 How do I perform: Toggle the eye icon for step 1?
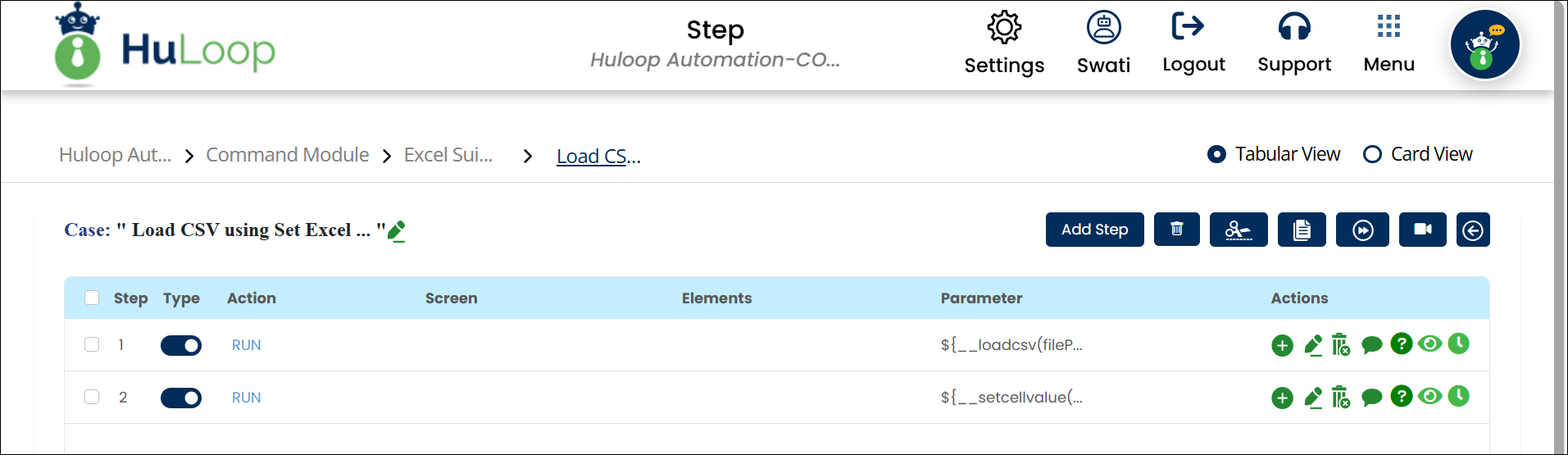coord(1429,344)
